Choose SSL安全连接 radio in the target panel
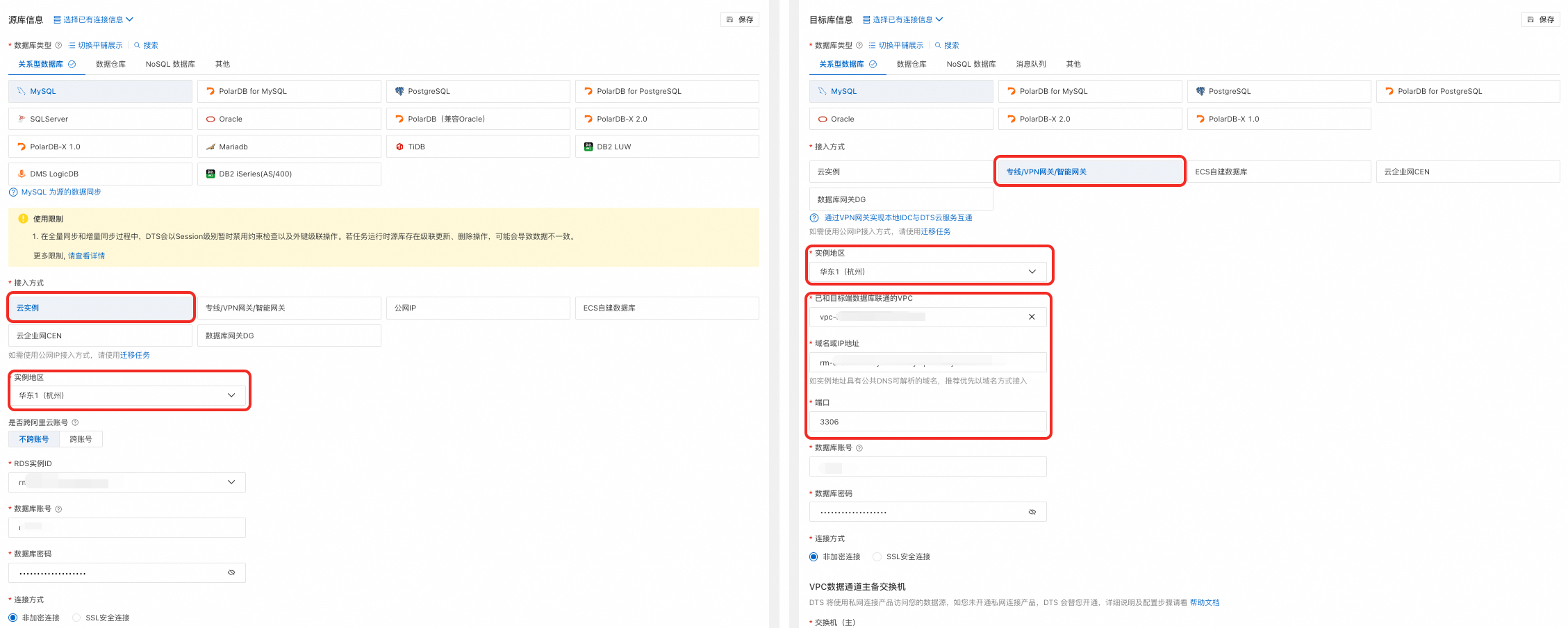The image size is (1568, 628). pyautogui.click(x=877, y=556)
